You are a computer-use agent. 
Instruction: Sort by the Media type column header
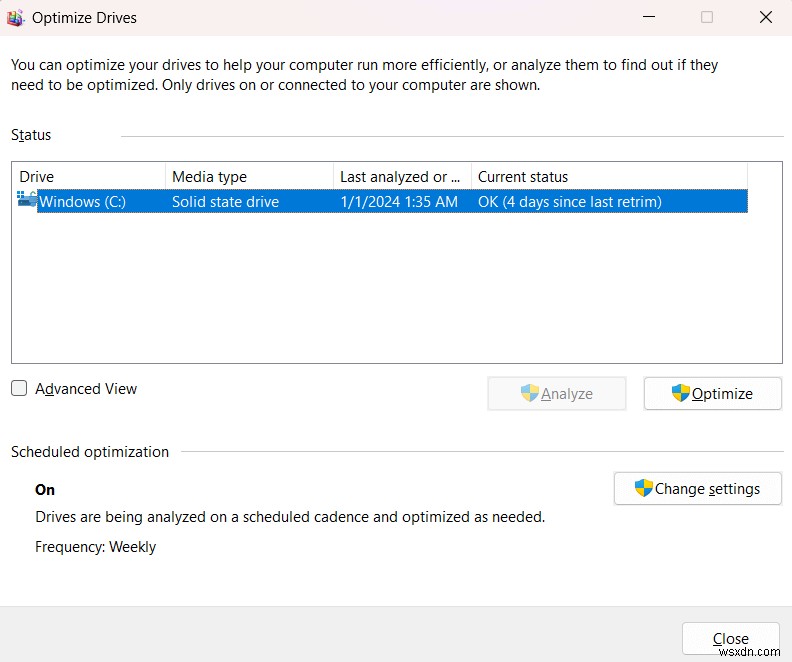[250, 176]
